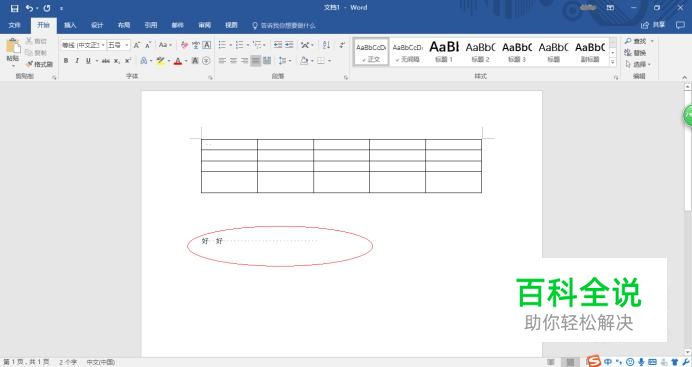Select the Format Painter brush
692x367 pixels.
(30, 64)
